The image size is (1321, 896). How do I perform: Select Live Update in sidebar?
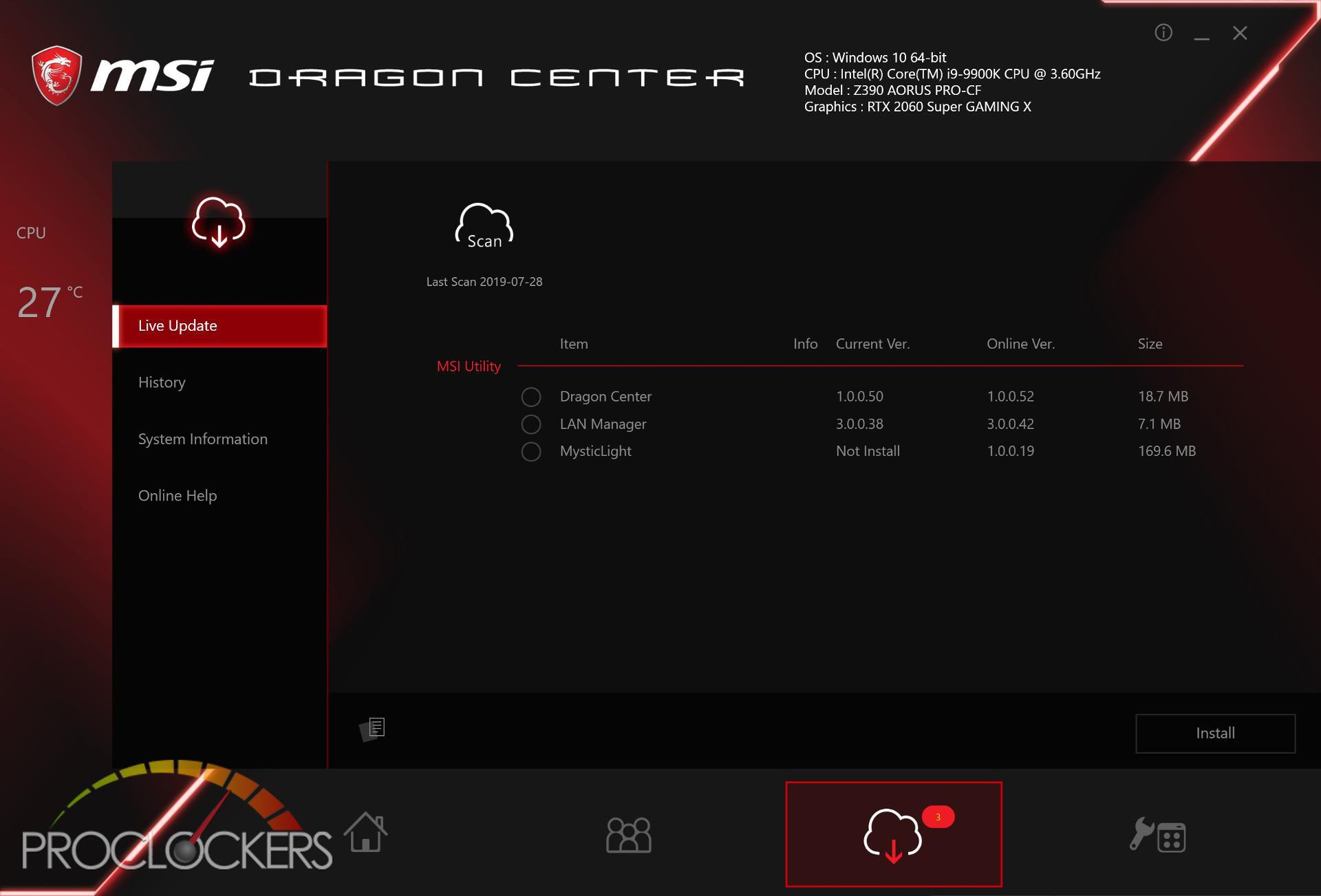(219, 326)
